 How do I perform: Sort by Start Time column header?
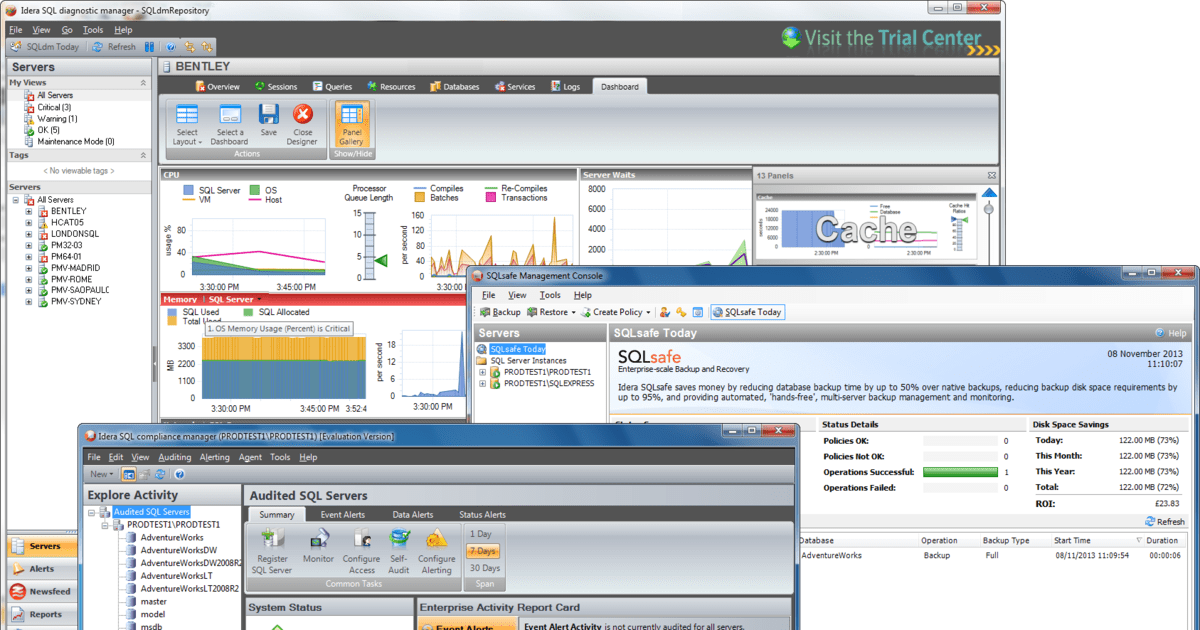(x=1072, y=540)
